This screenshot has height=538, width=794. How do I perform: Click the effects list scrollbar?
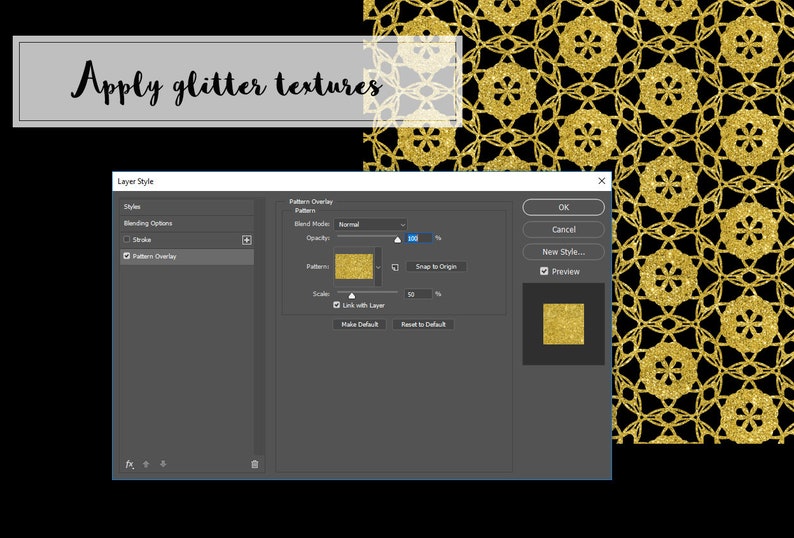tap(259, 327)
